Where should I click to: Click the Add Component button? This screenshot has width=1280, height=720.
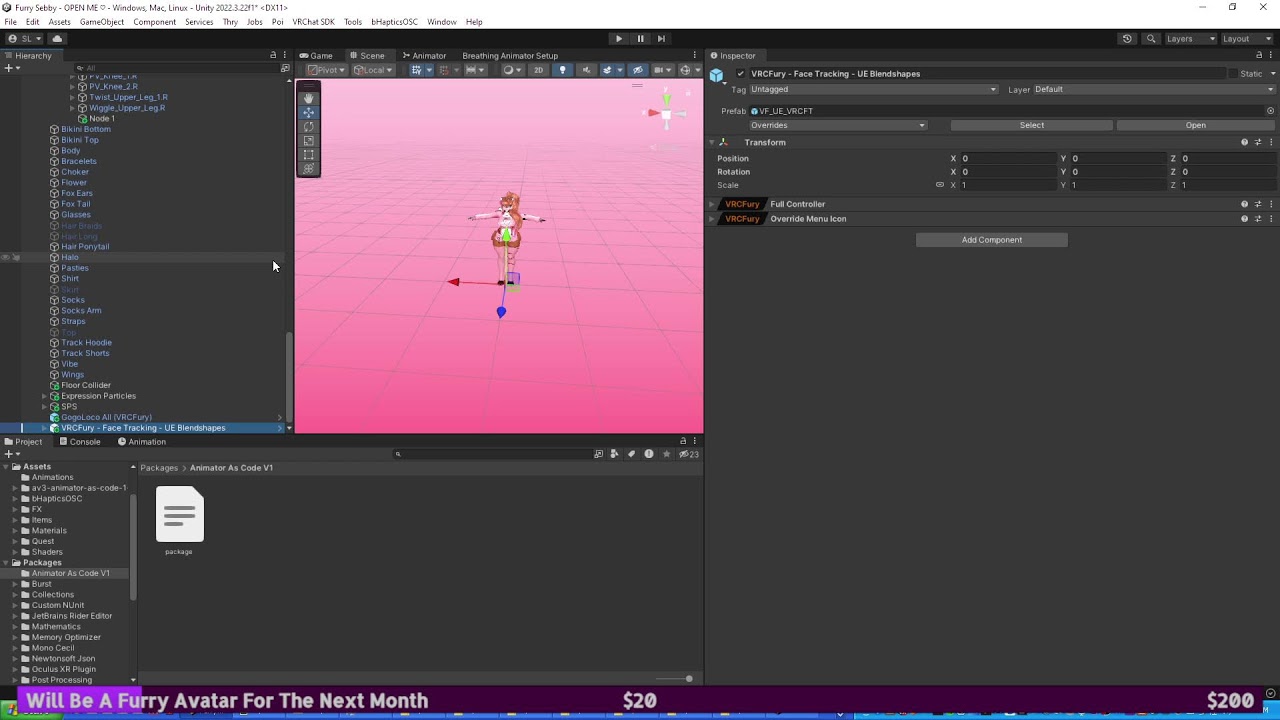[x=992, y=240]
